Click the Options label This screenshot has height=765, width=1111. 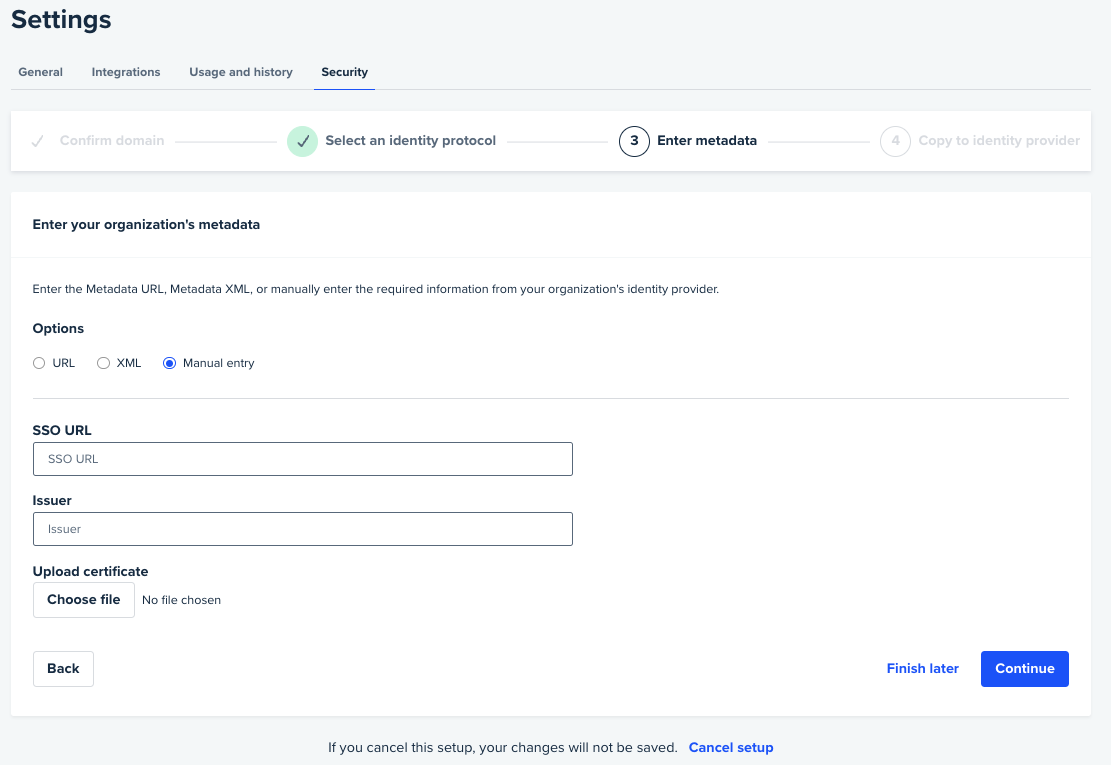58,329
